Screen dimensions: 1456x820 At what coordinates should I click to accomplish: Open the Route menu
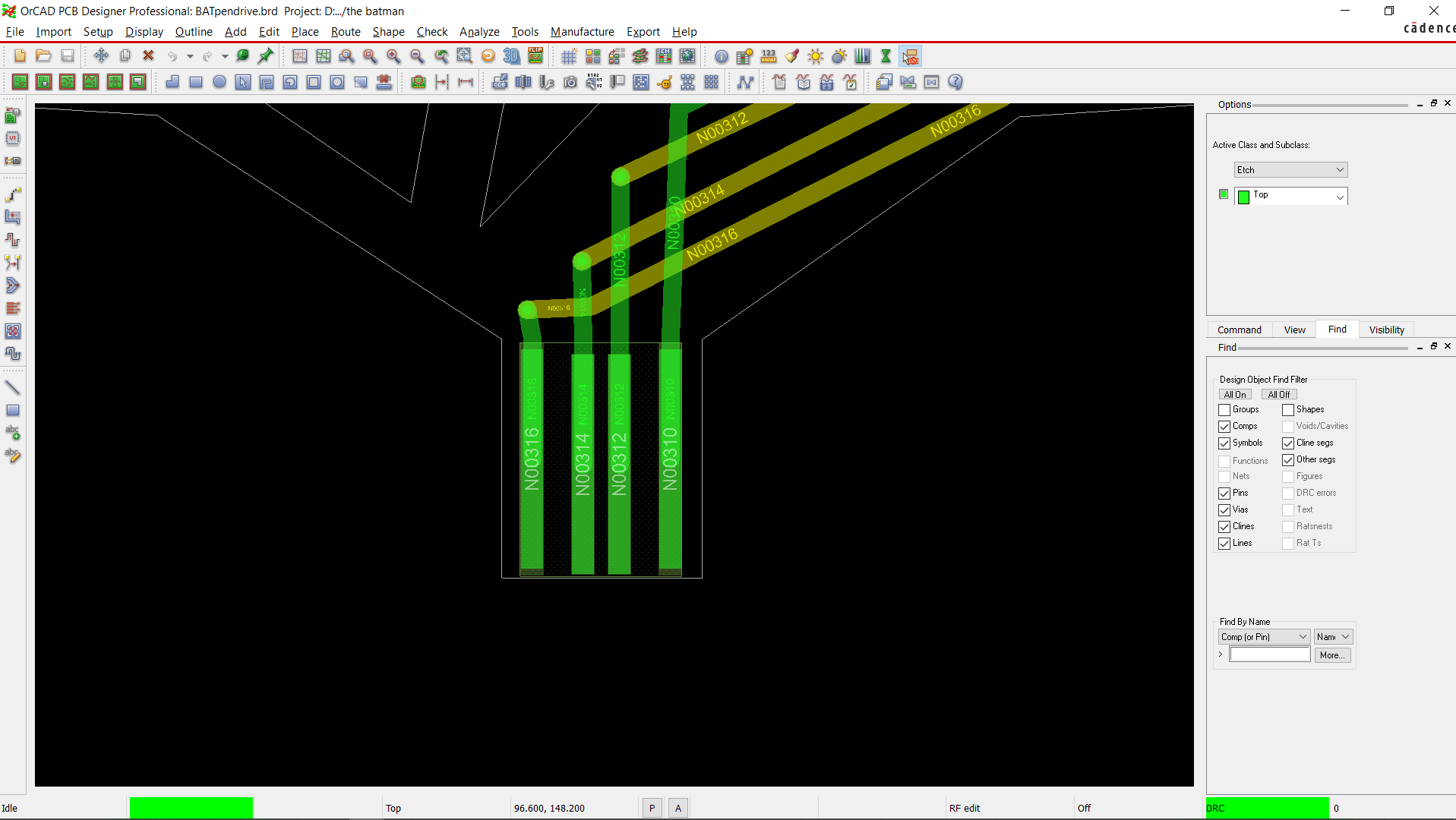coord(346,32)
